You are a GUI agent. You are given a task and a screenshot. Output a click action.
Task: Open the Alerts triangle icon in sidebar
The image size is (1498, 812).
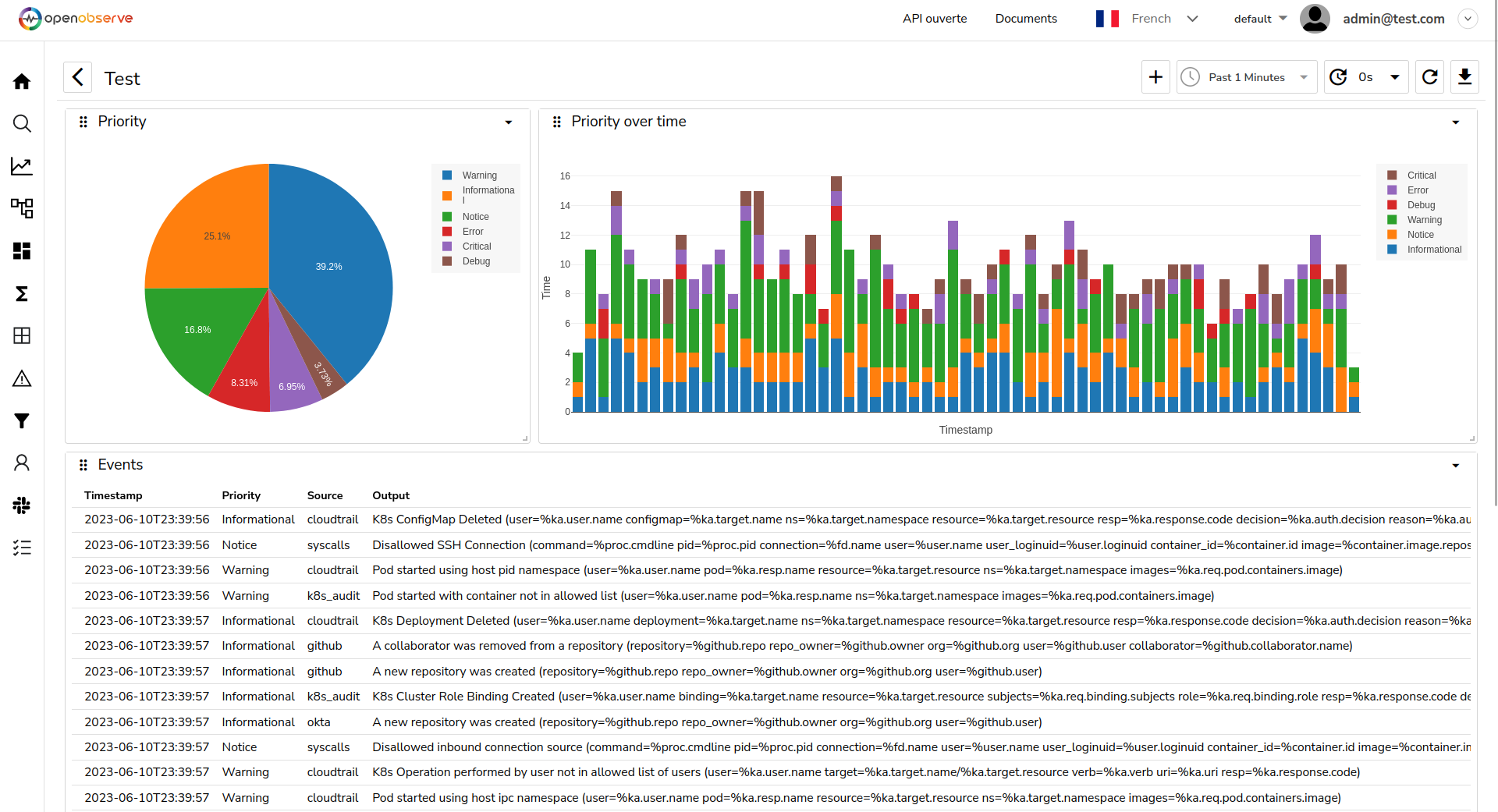(22, 379)
